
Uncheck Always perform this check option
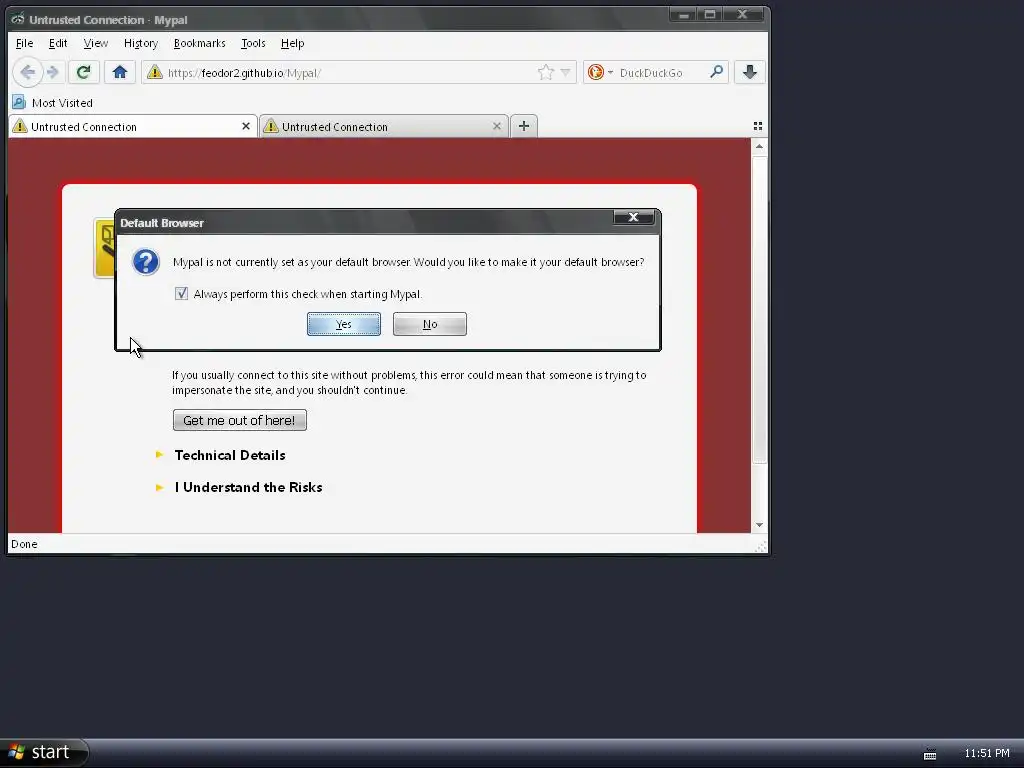click(x=182, y=294)
